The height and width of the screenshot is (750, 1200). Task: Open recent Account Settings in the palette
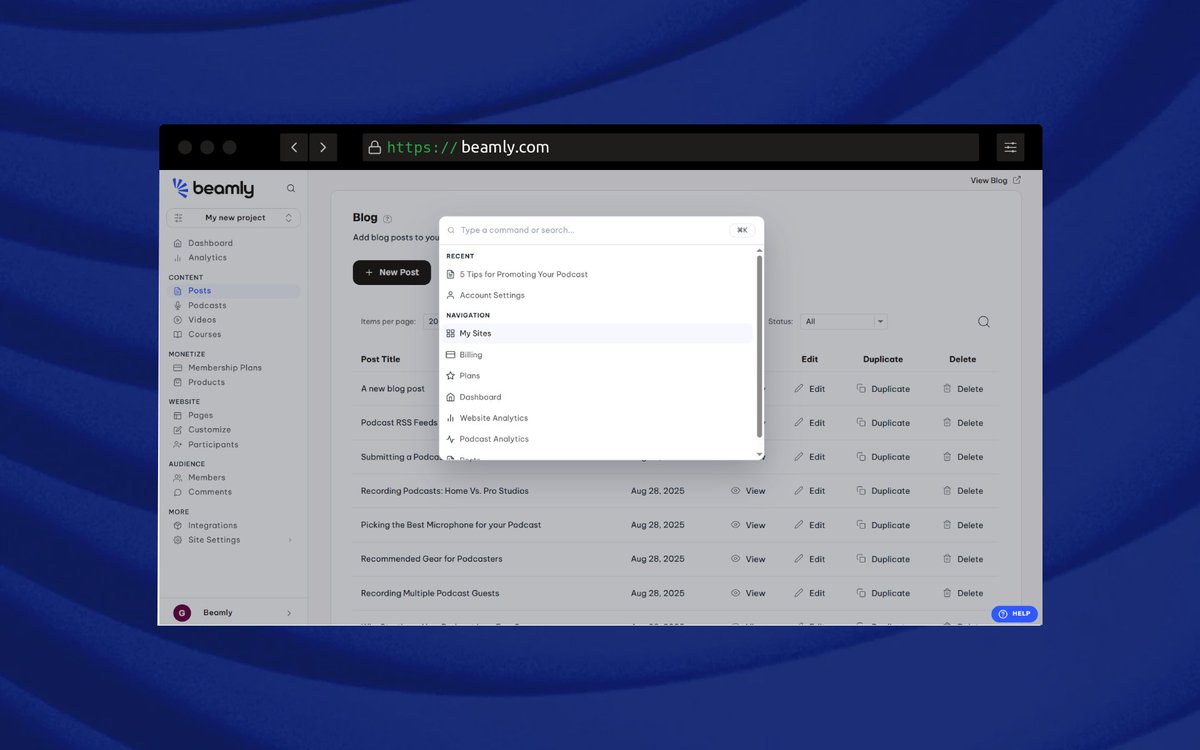(x=596, y=295)
